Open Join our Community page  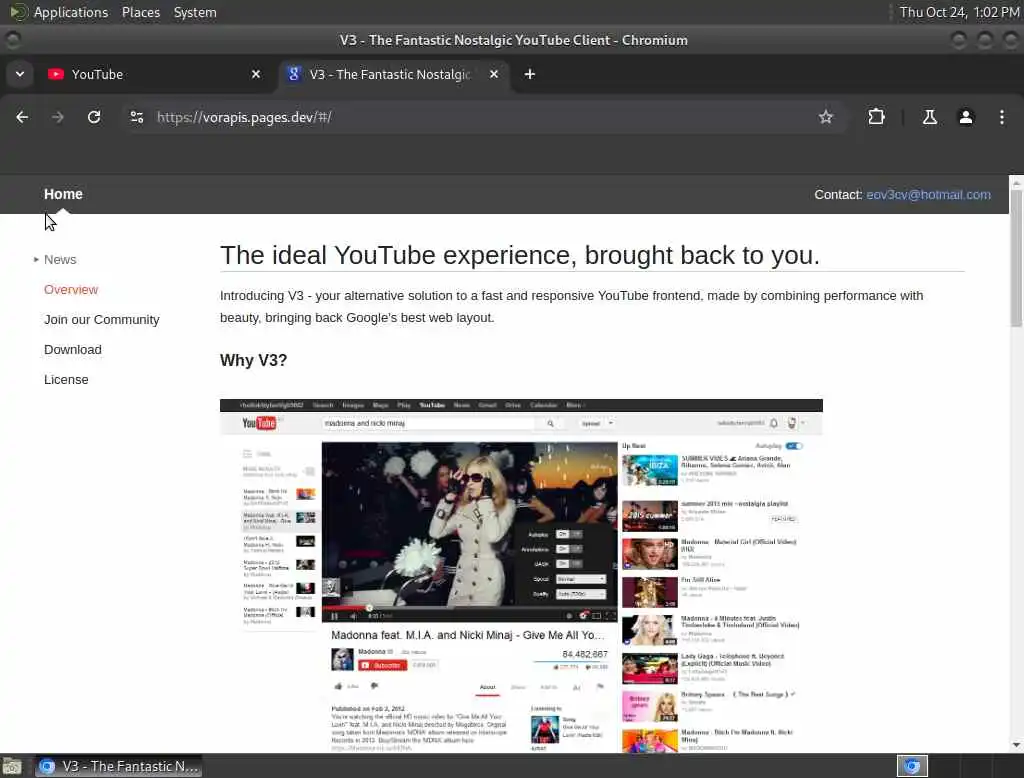pyautogui.click(x=101, y=319)
